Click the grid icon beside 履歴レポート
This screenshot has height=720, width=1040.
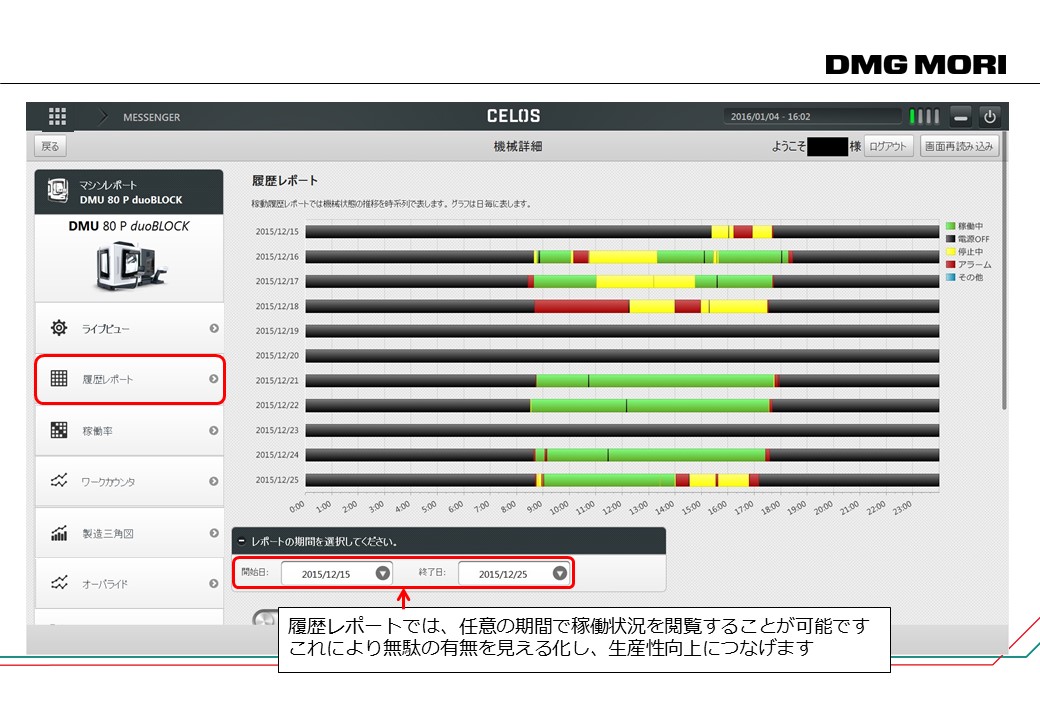pos(59,378)
